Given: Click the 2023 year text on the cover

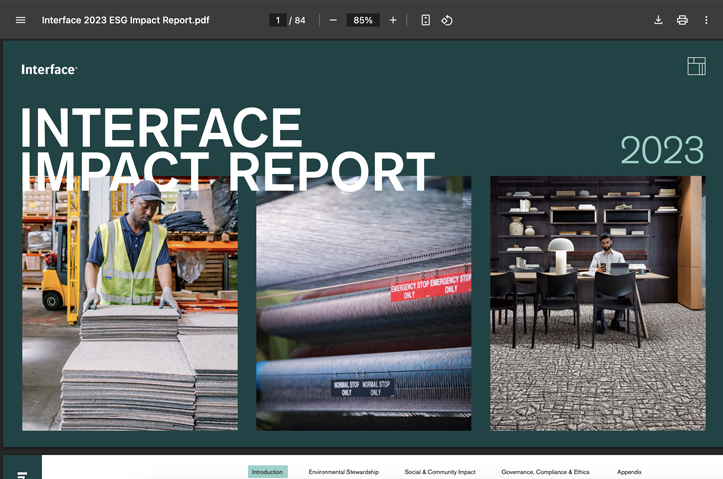Looking at the screenshot, I should coord(662,150).
